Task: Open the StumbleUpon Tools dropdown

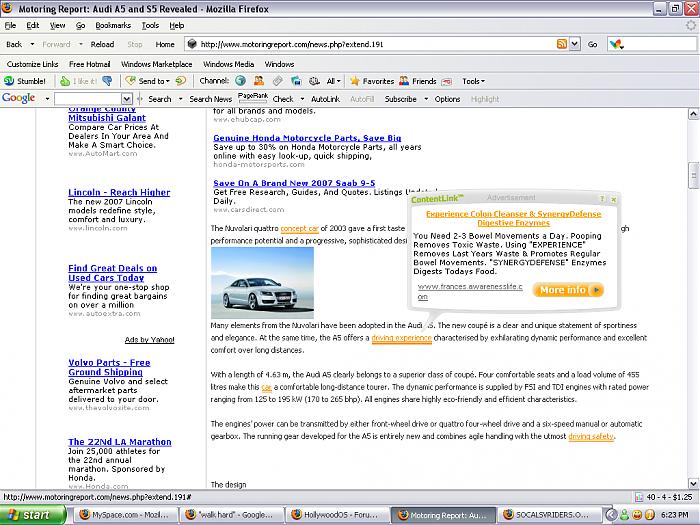Action: 474,81
